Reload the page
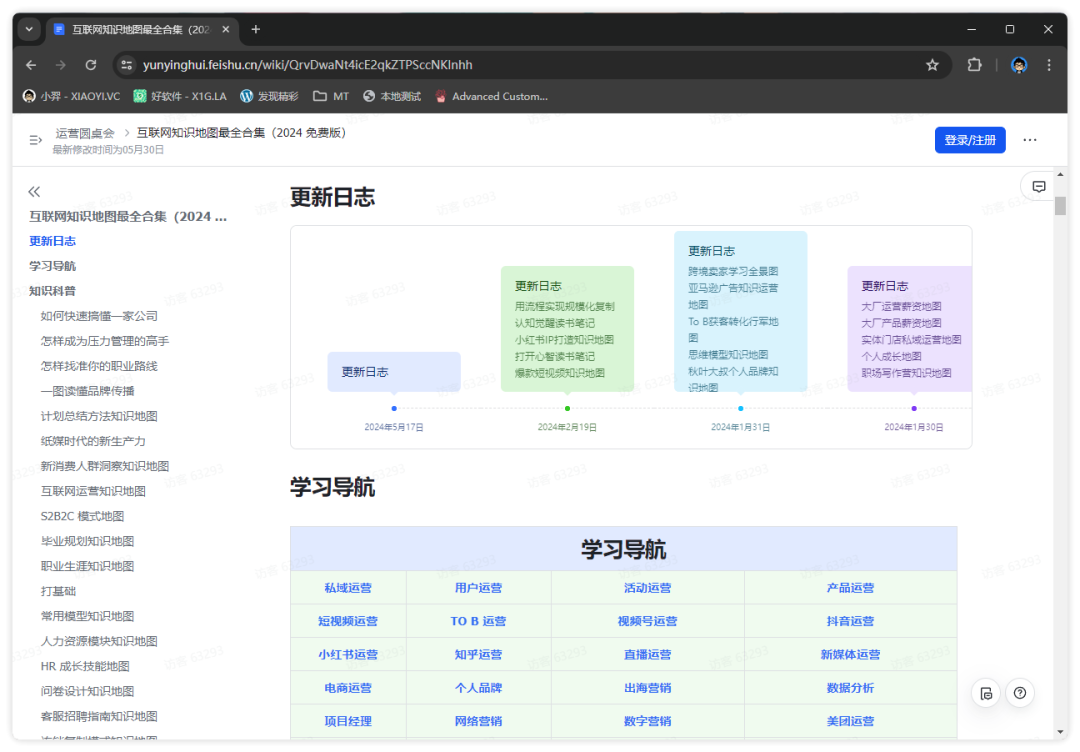 tap(91, 65)
